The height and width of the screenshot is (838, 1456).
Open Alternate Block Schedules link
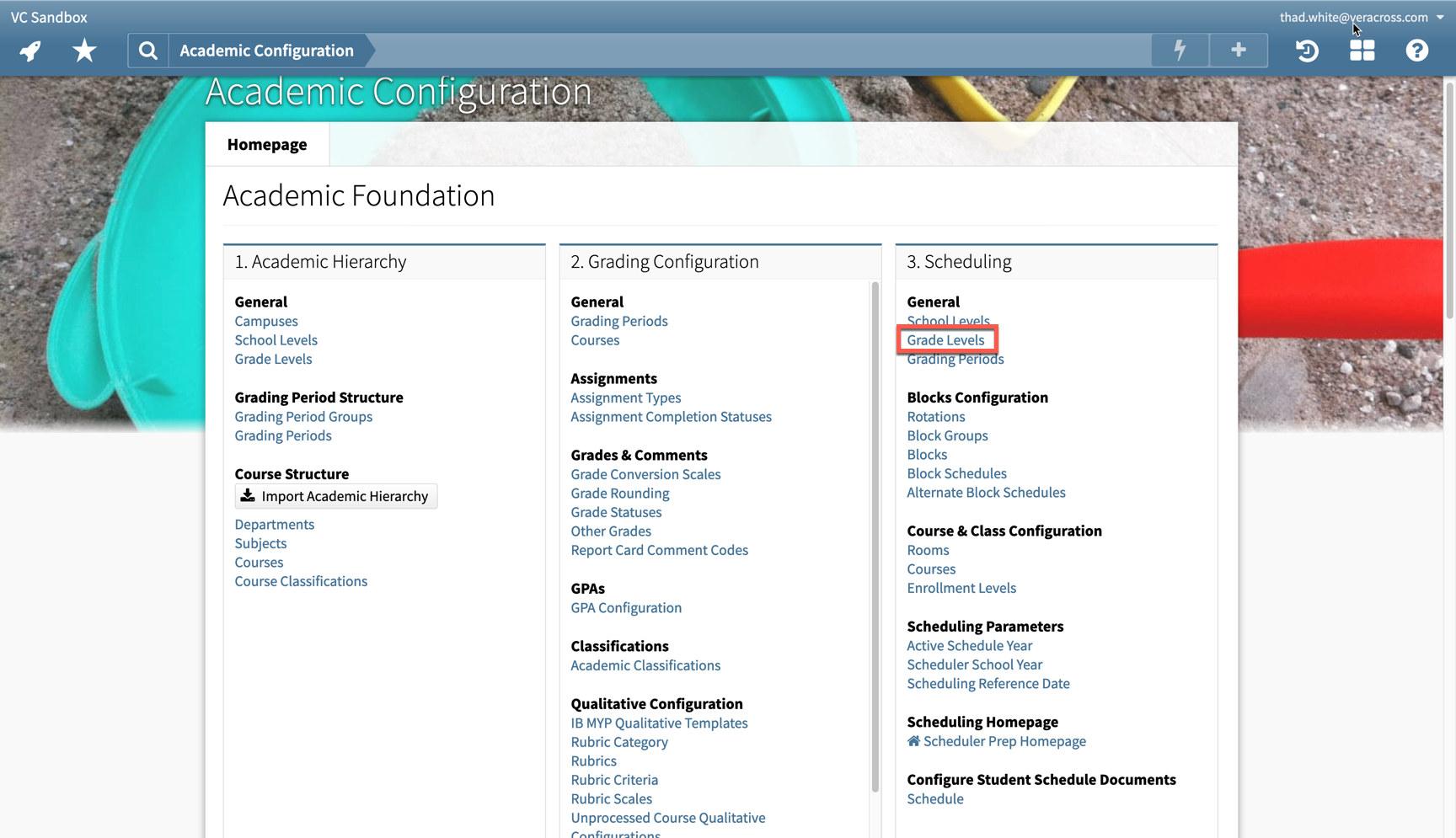[986, 493]
